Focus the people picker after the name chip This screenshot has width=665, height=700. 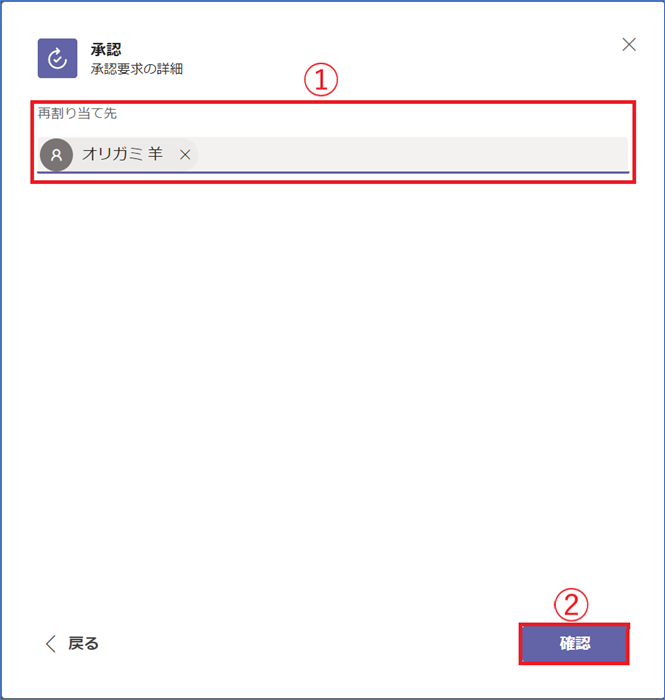pyautogui.click(x=413, y=154)
